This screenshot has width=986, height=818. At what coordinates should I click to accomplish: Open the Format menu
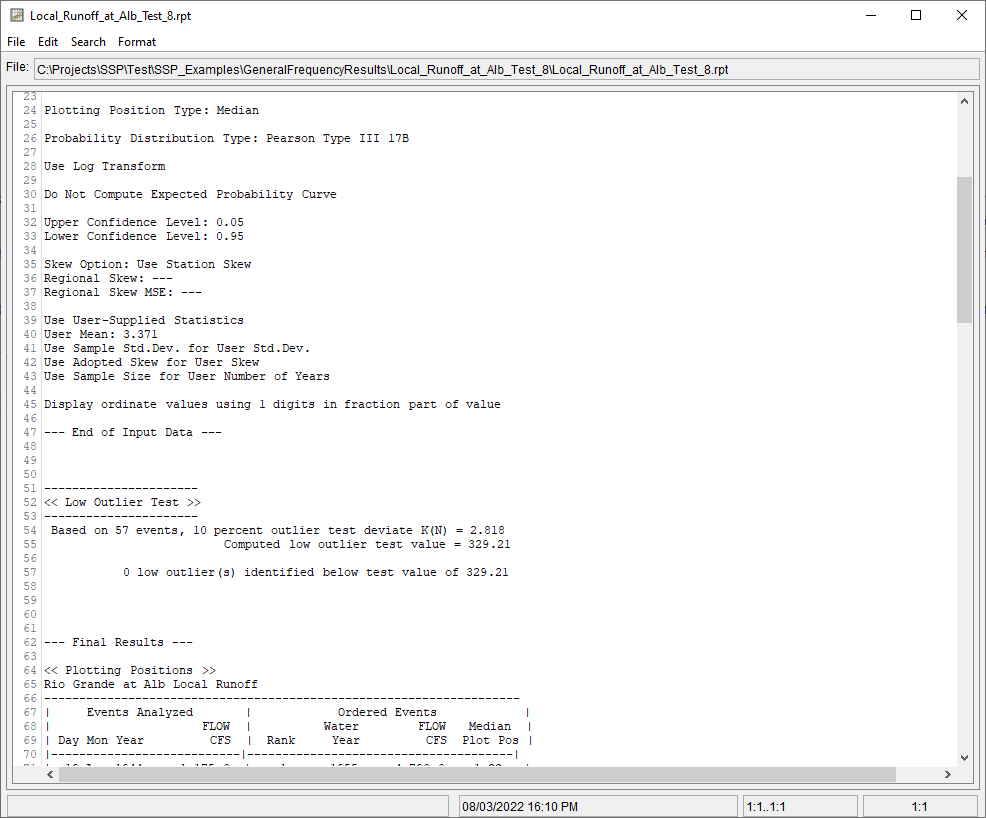coord(136,42)
